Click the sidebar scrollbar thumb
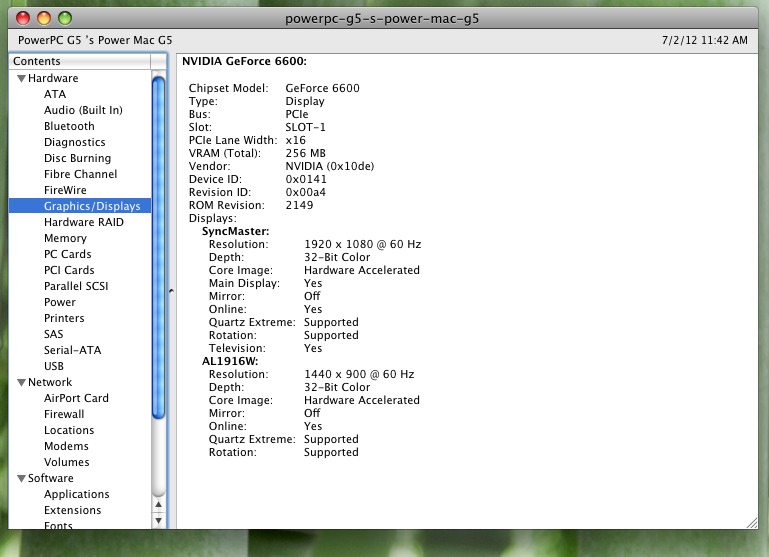769x557 pixels. 158,248
